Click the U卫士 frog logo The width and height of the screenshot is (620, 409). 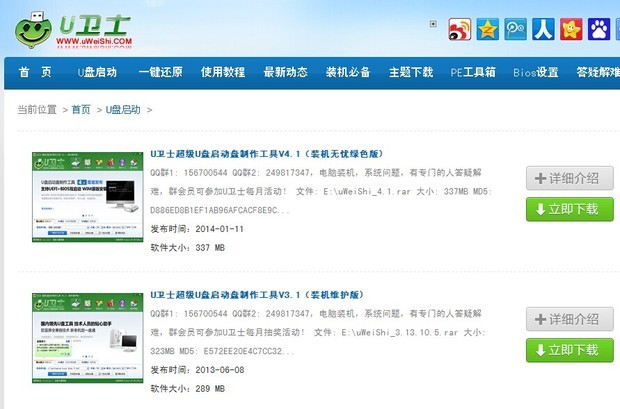pyautogui.click(x=34, y=30)
